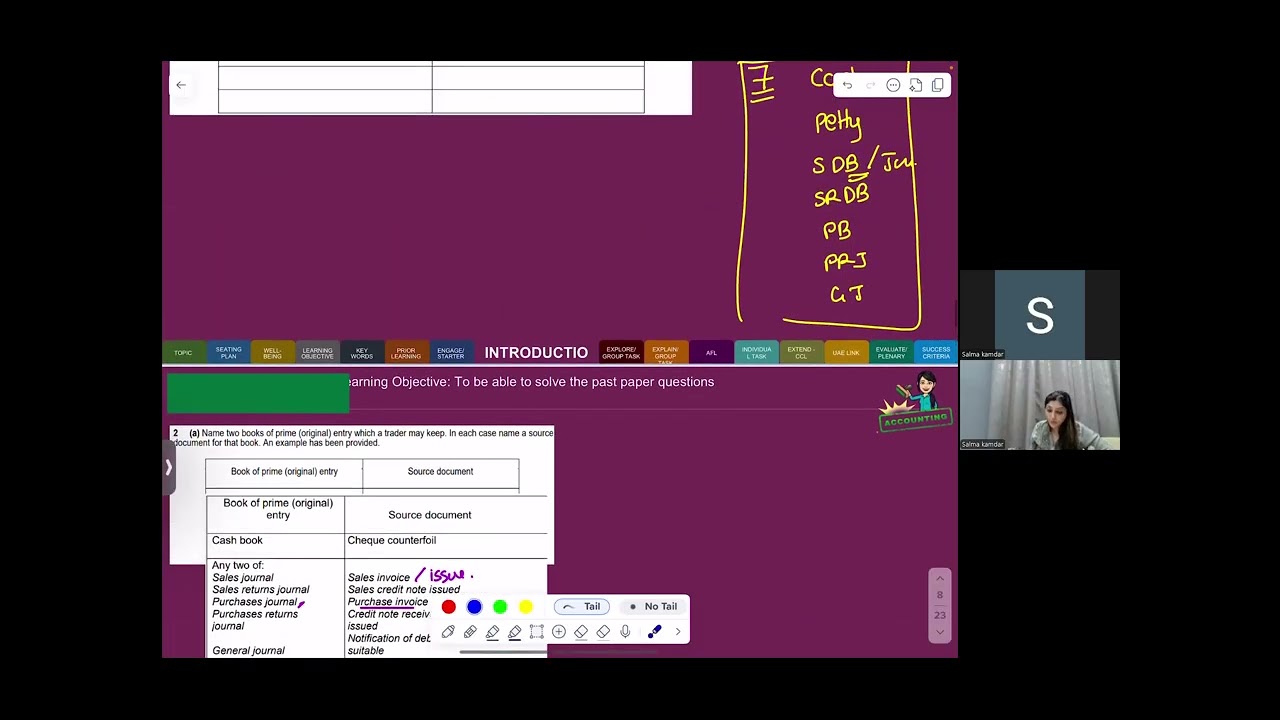Click the microphone recording icon
1280x720 pixels.
tap(625, 632)
